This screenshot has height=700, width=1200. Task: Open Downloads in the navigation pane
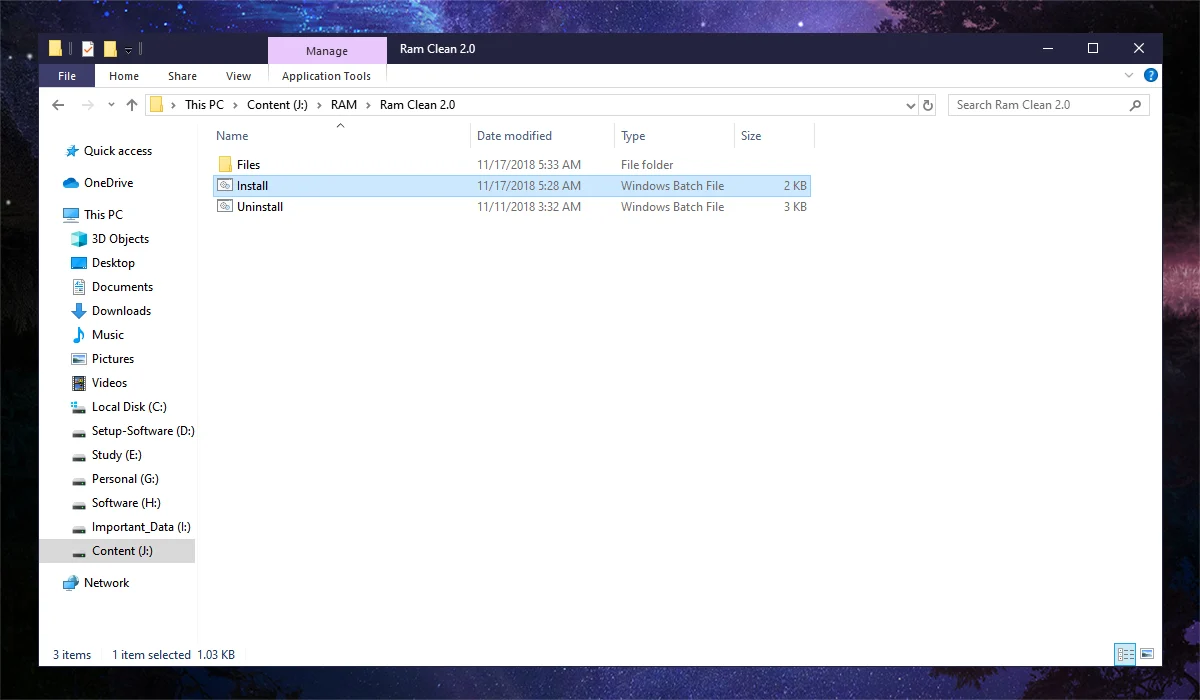(121, 311)
